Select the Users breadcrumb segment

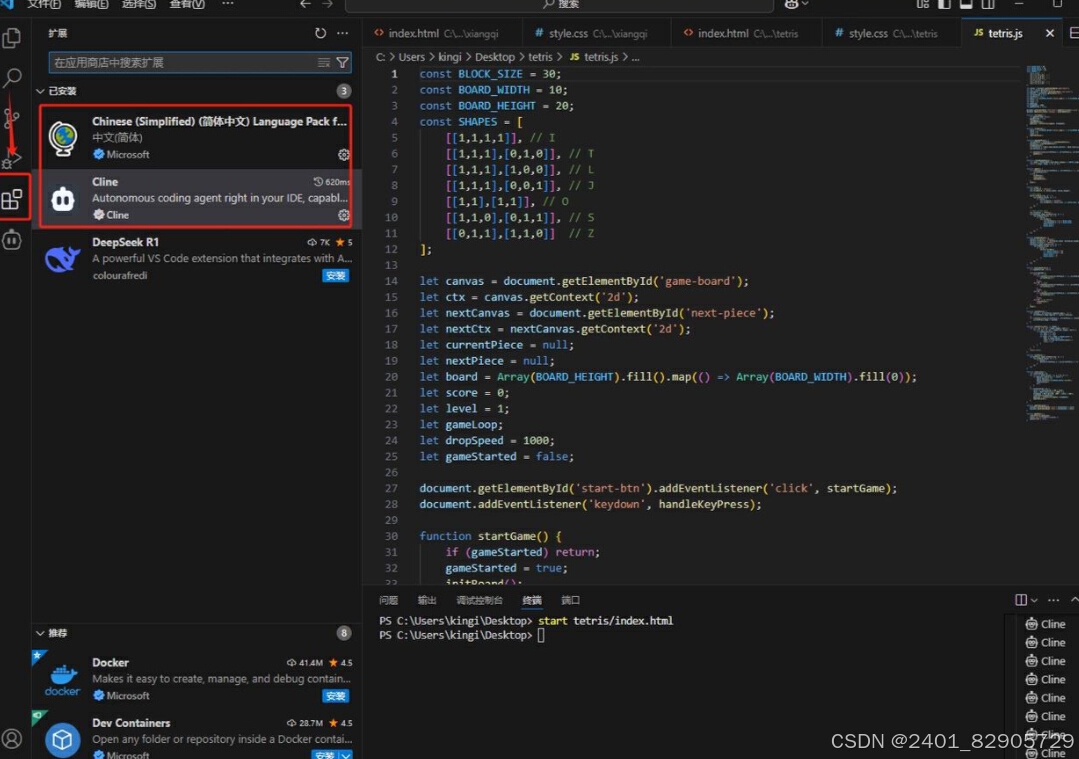coord(412,57)
